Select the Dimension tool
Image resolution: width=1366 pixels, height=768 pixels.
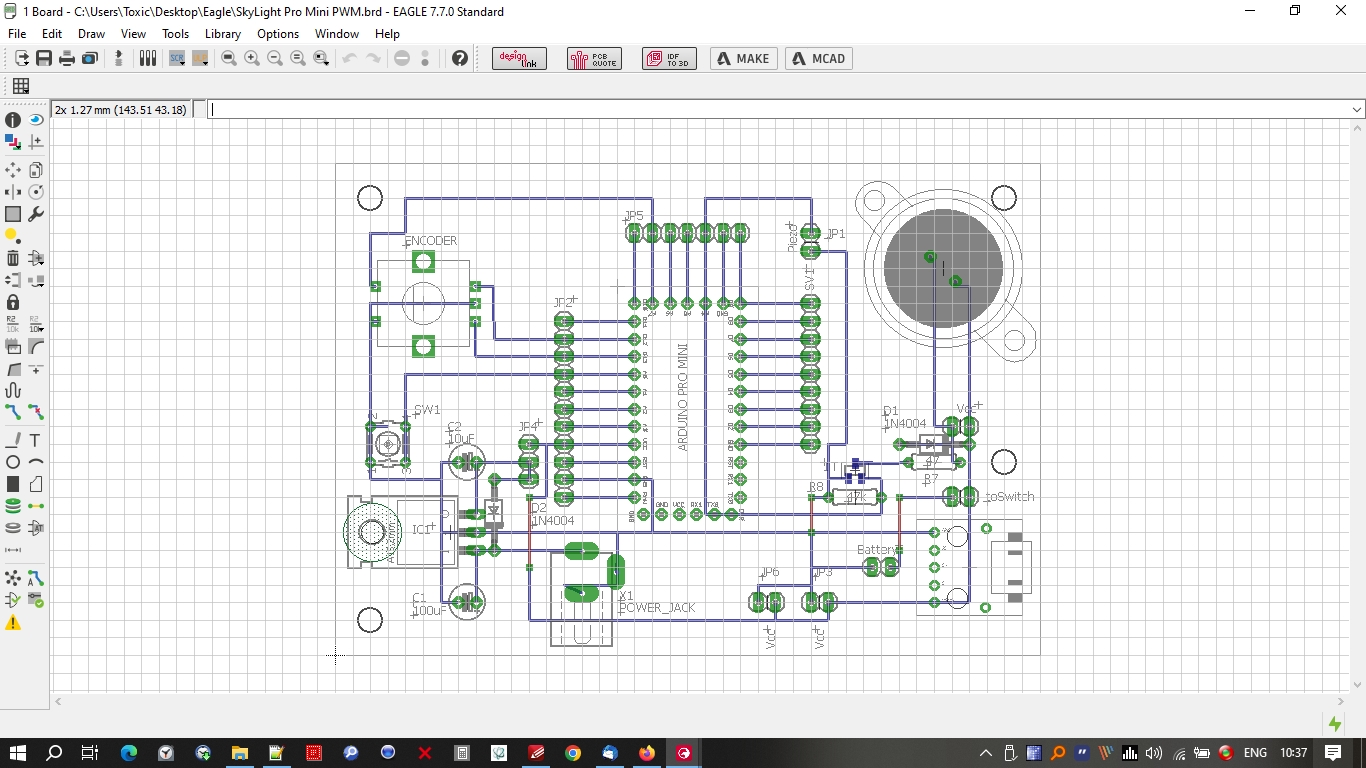tap(13, 550)
